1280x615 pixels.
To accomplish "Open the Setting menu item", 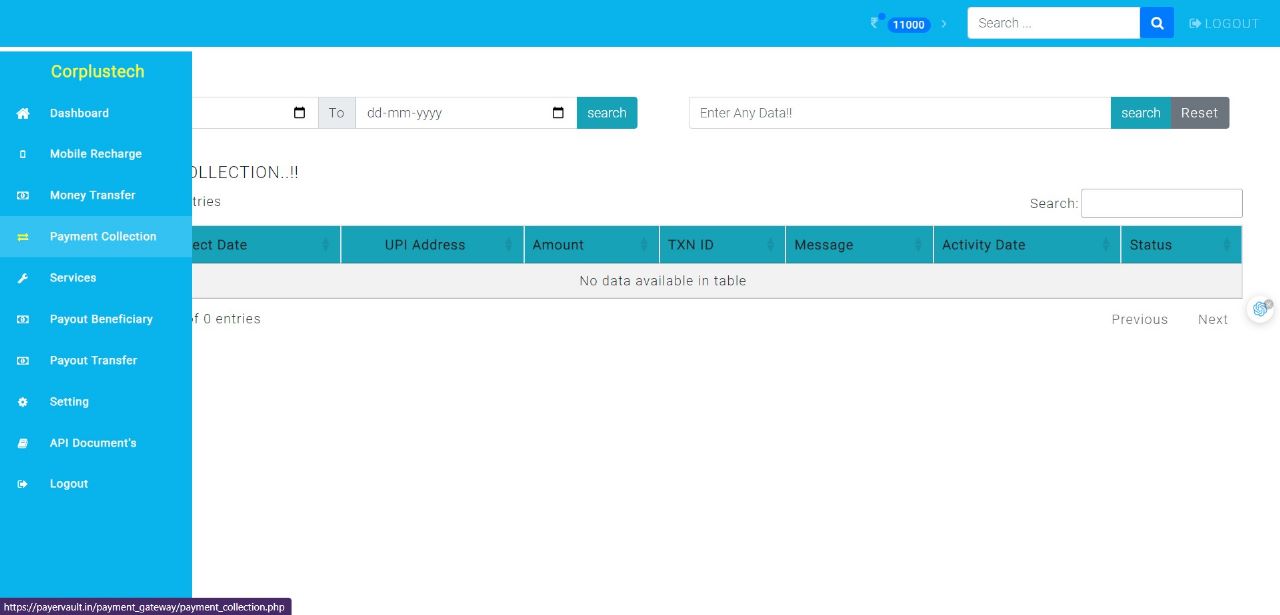I will [x=69, y=402].
